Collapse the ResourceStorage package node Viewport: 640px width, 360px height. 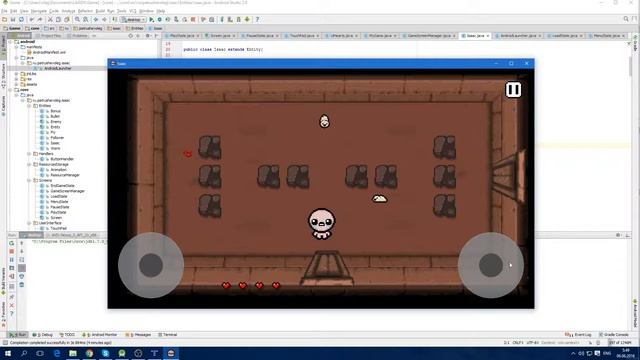(x=29, y=164)
